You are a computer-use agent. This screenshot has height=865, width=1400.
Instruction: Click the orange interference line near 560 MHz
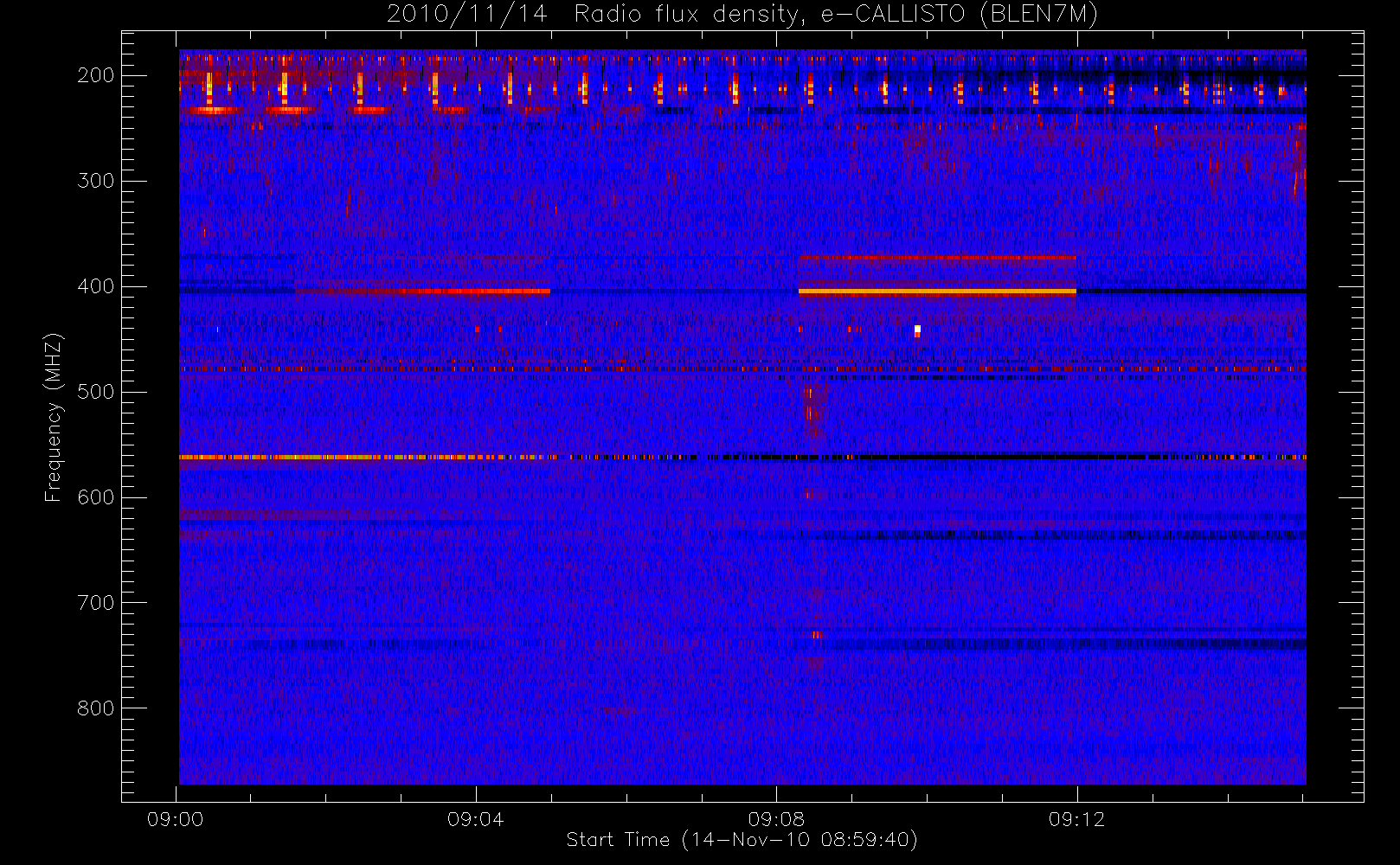coord(368,457)
